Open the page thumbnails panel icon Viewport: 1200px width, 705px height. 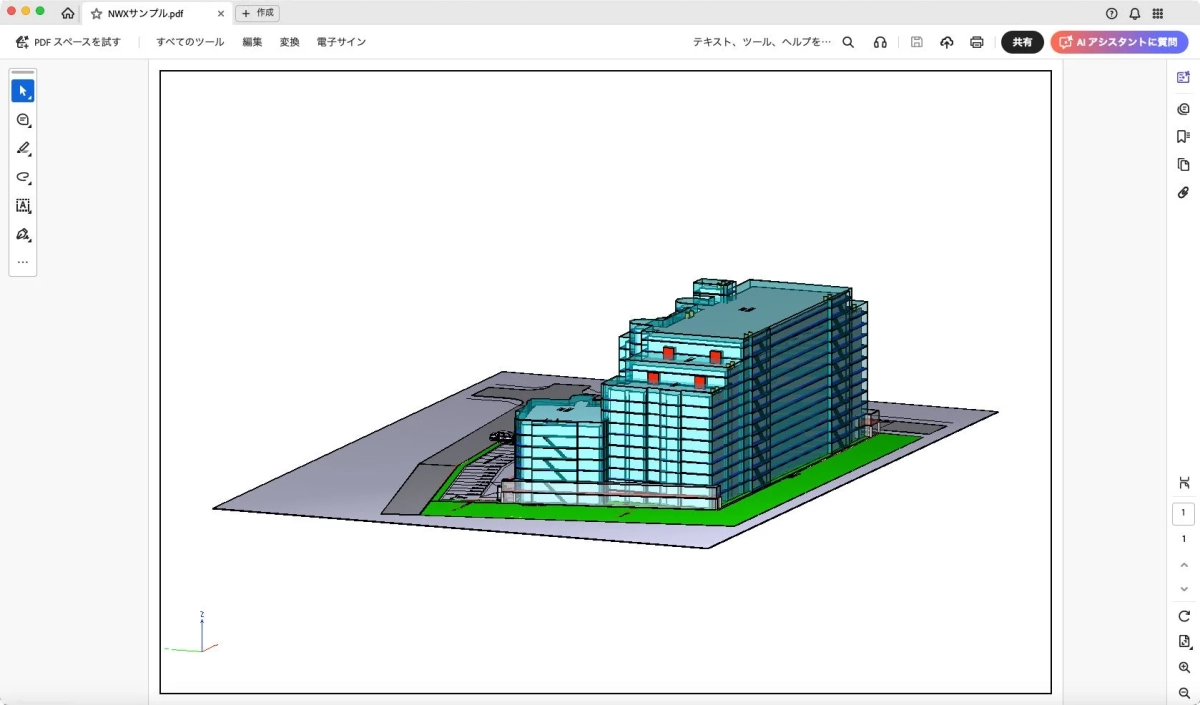click(1184, 165)
